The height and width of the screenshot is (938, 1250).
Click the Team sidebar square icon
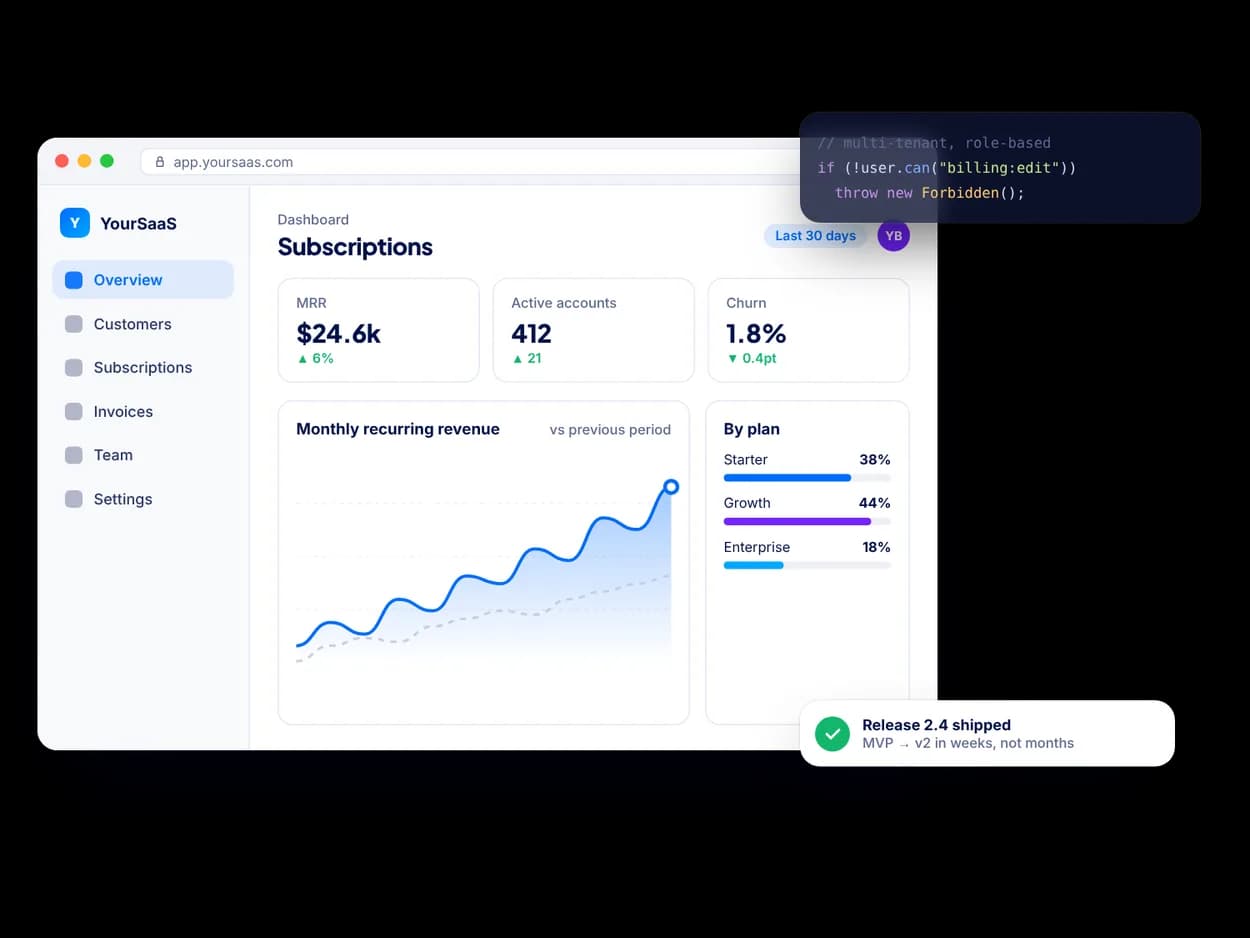point(74,455)
